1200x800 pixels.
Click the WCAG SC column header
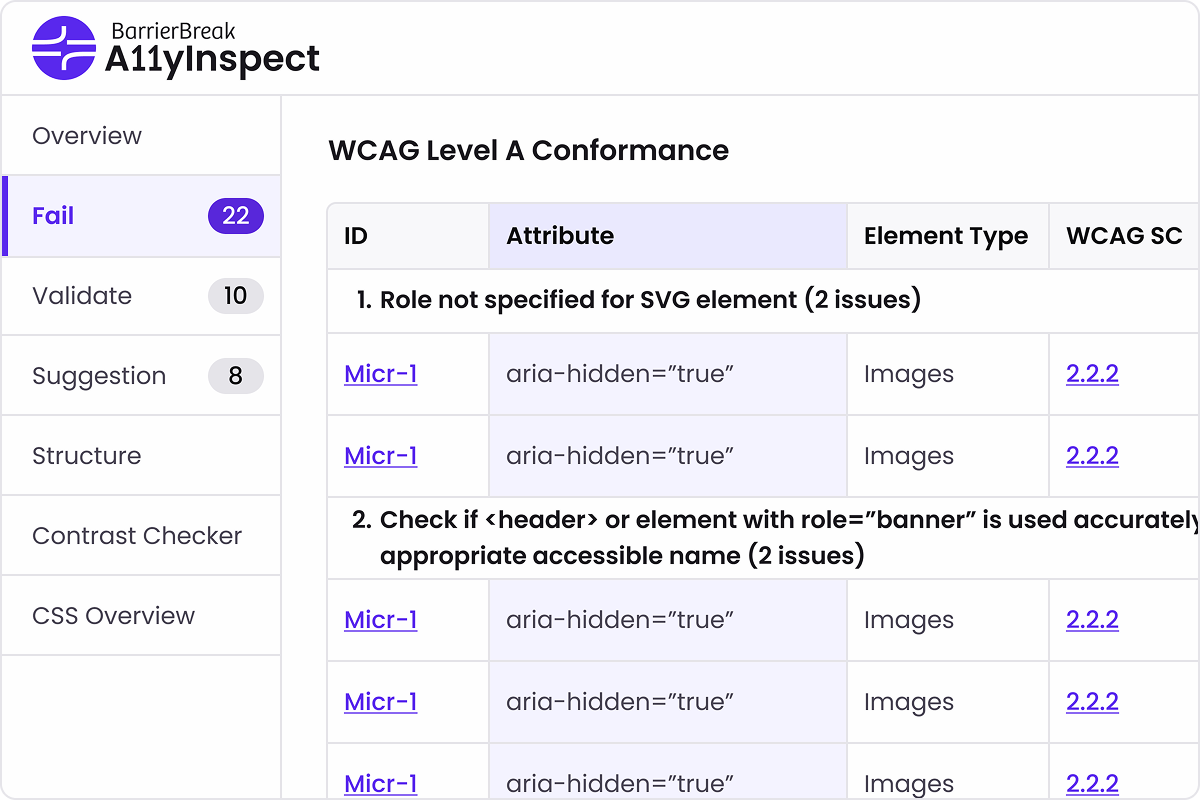(1123, 236)
